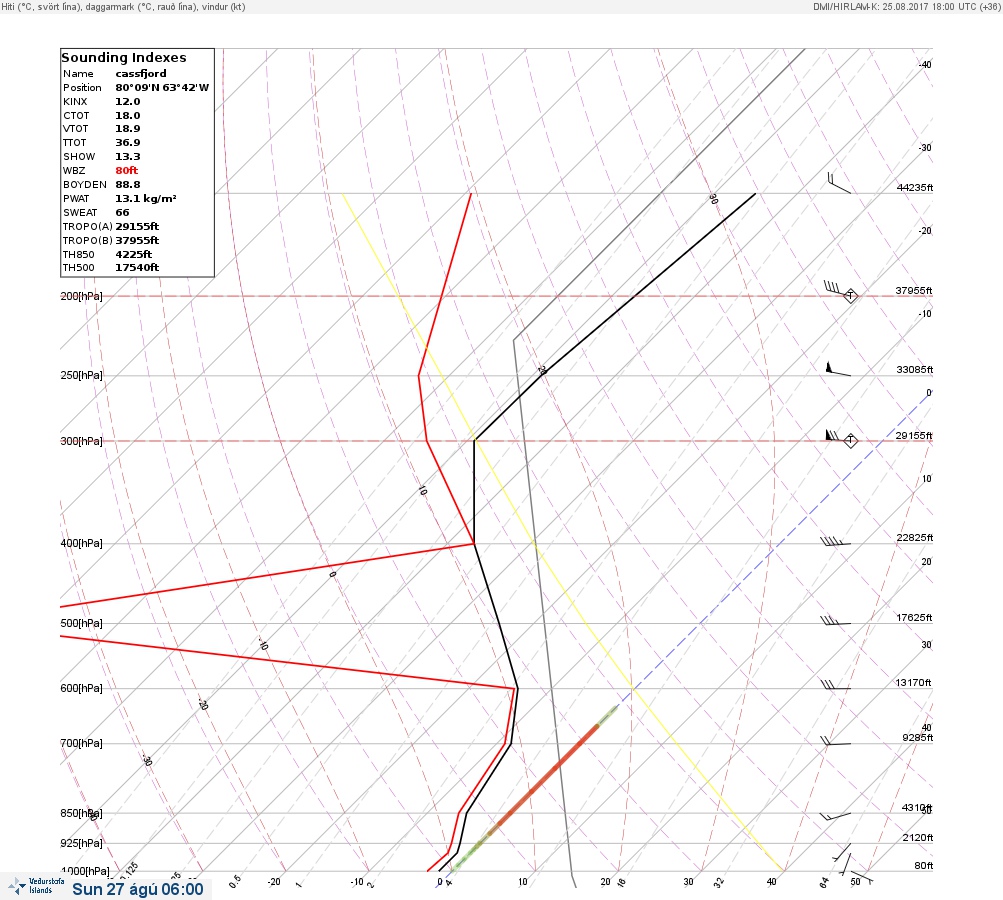Viewport: 1003px width, 900px height.
Task: Click the TROPO(A) value 29155ft
Action: coord(137,226)
